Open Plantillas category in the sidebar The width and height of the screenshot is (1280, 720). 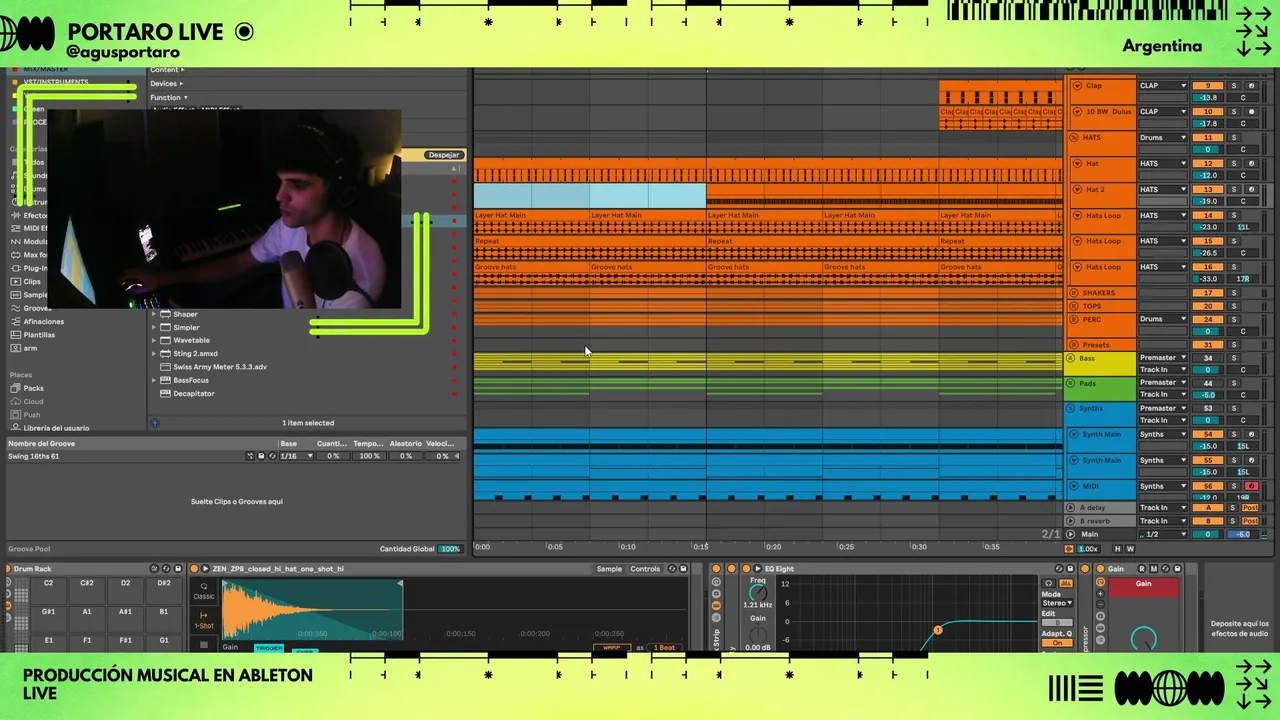coord(39,335)
